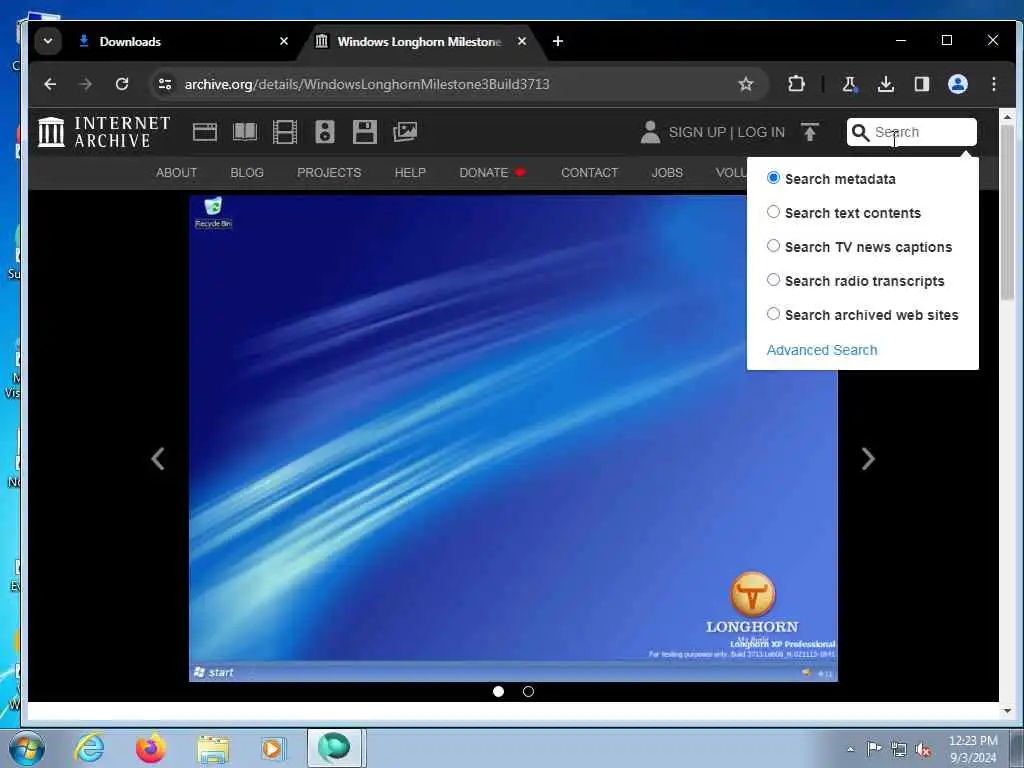This screenshot has height=768, width=1024.
Task: Open the Chrome Labs flask icon
Action: point(849,84)
